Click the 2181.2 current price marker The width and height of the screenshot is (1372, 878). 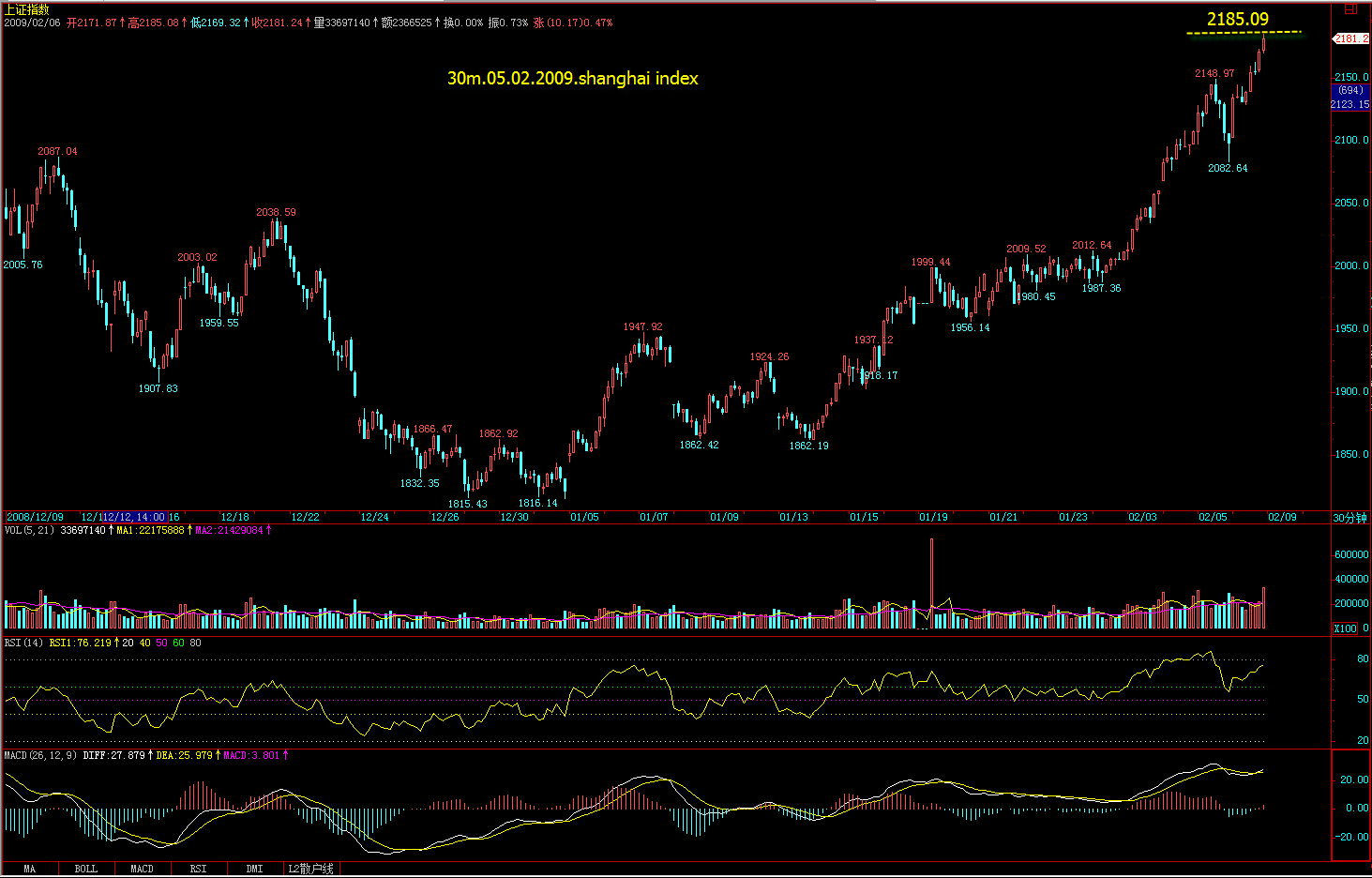click(x=1351, y=38)
